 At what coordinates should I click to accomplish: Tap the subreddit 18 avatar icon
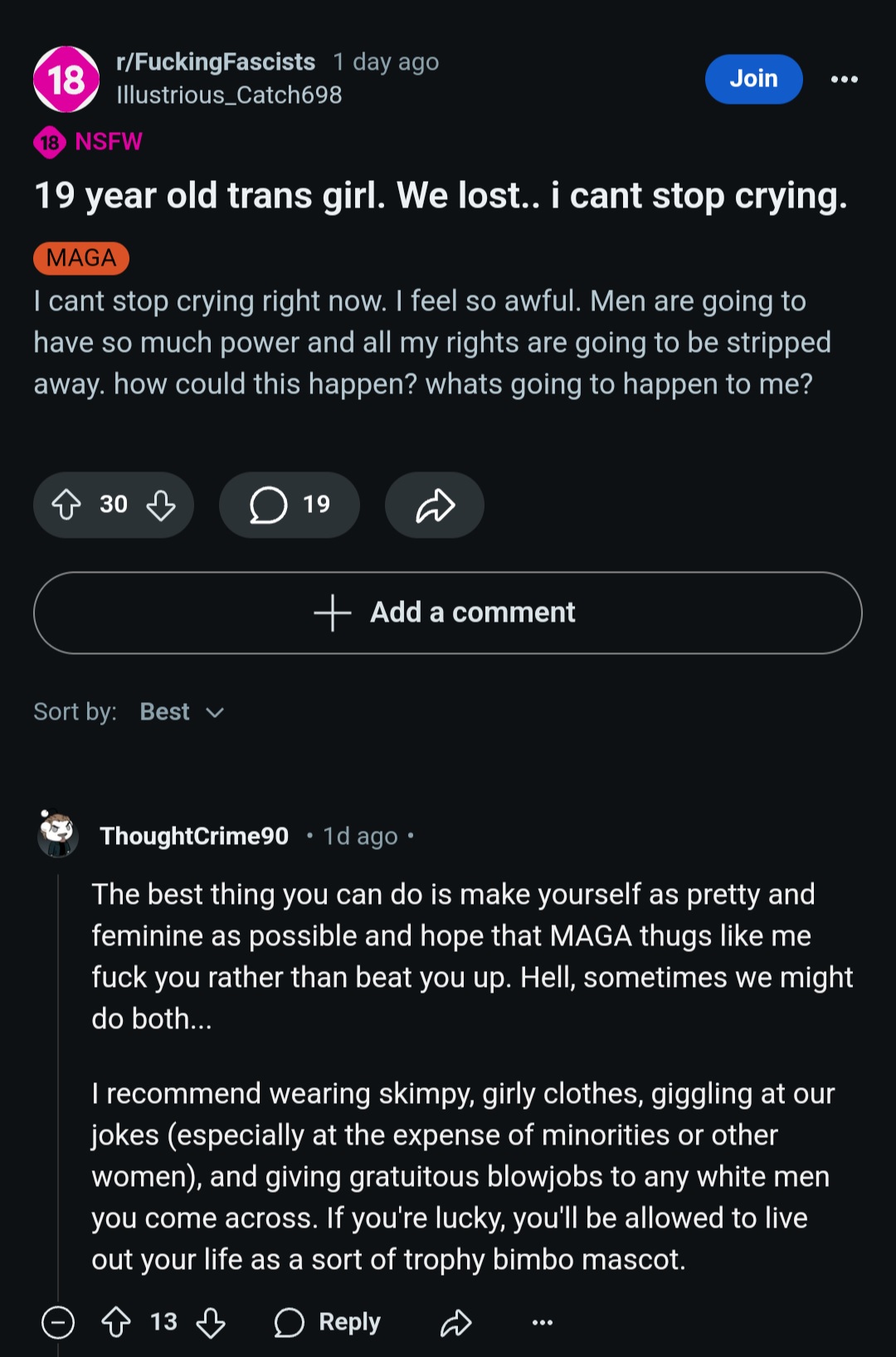[66, 79]
